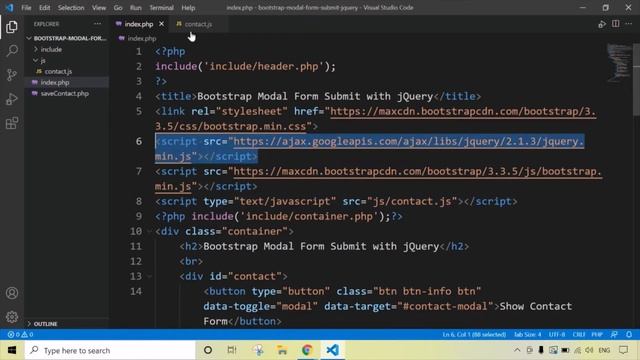Screen dimensions: 640x360
Task: Open the Extensions view icon
Action: click(12, 123)
